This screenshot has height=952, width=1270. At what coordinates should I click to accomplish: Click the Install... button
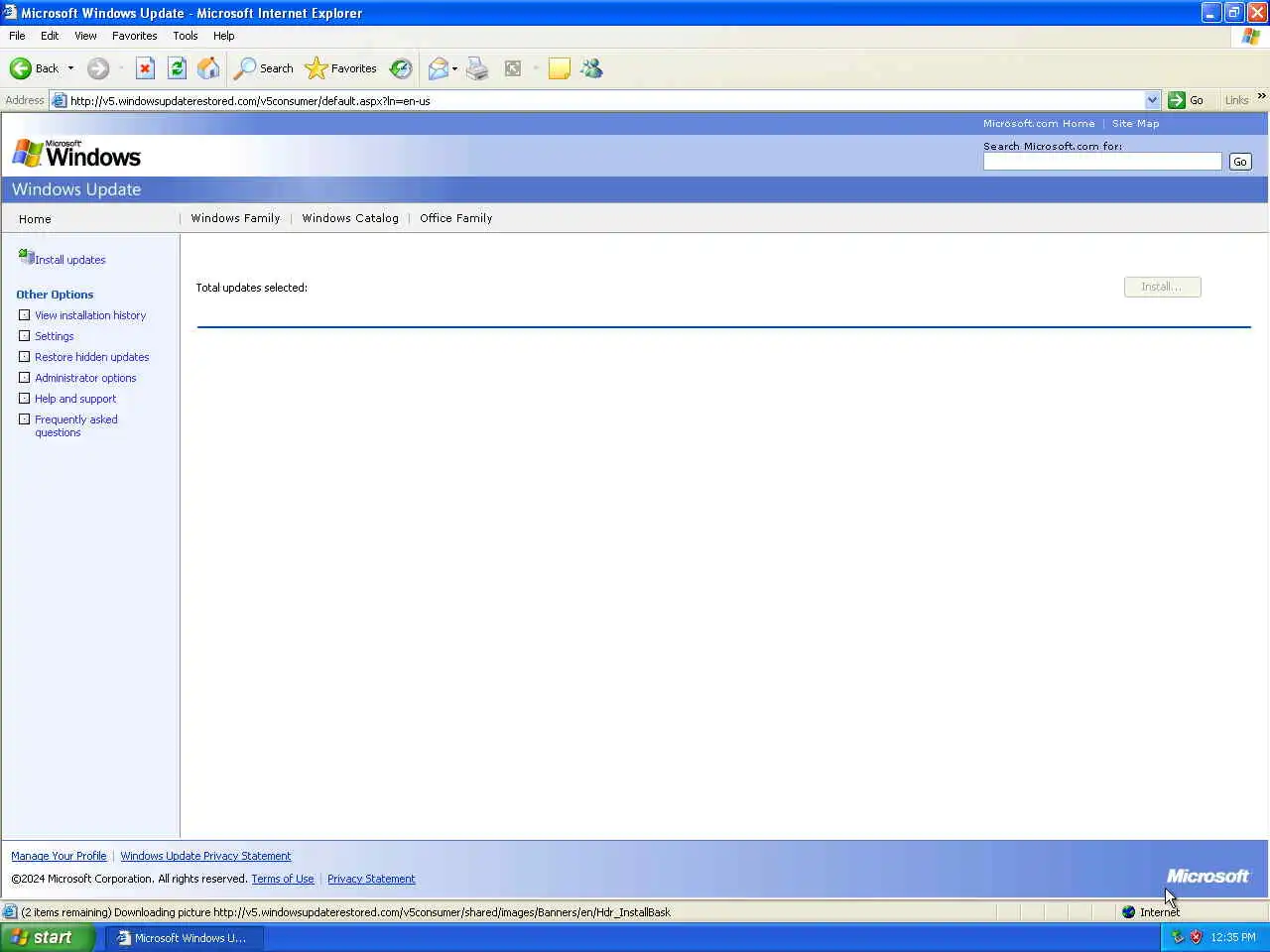(1162, 287)
